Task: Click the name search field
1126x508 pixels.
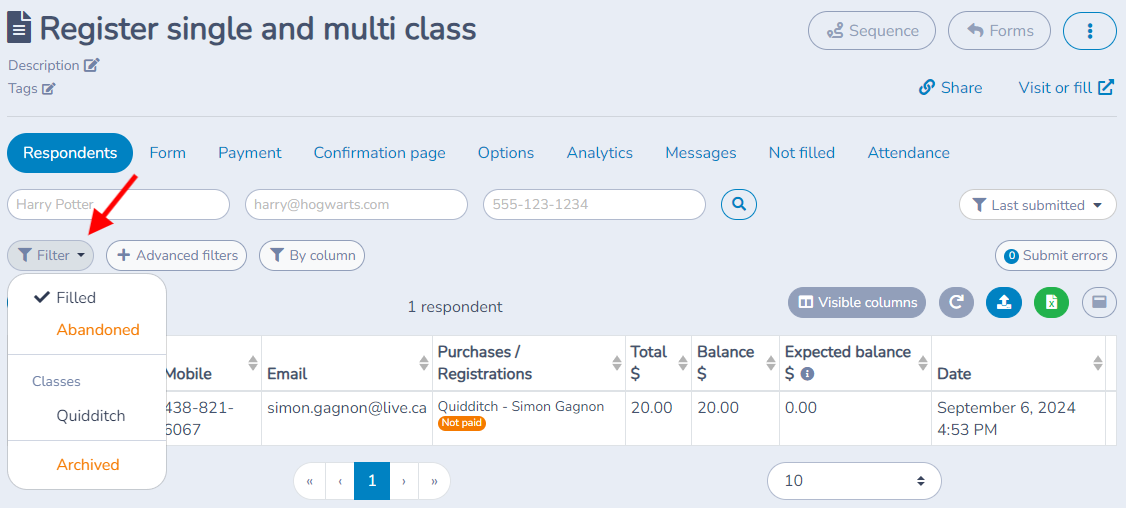Action: (x=118, y=205)
